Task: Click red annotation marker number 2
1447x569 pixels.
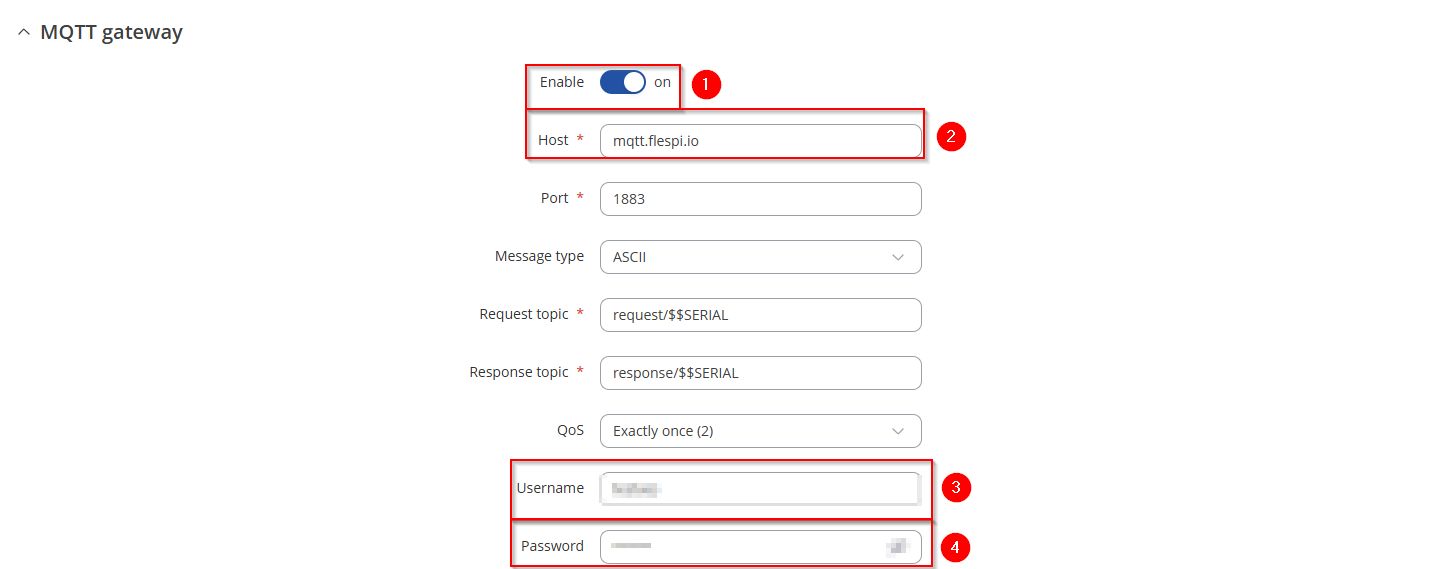Action: 951,137
